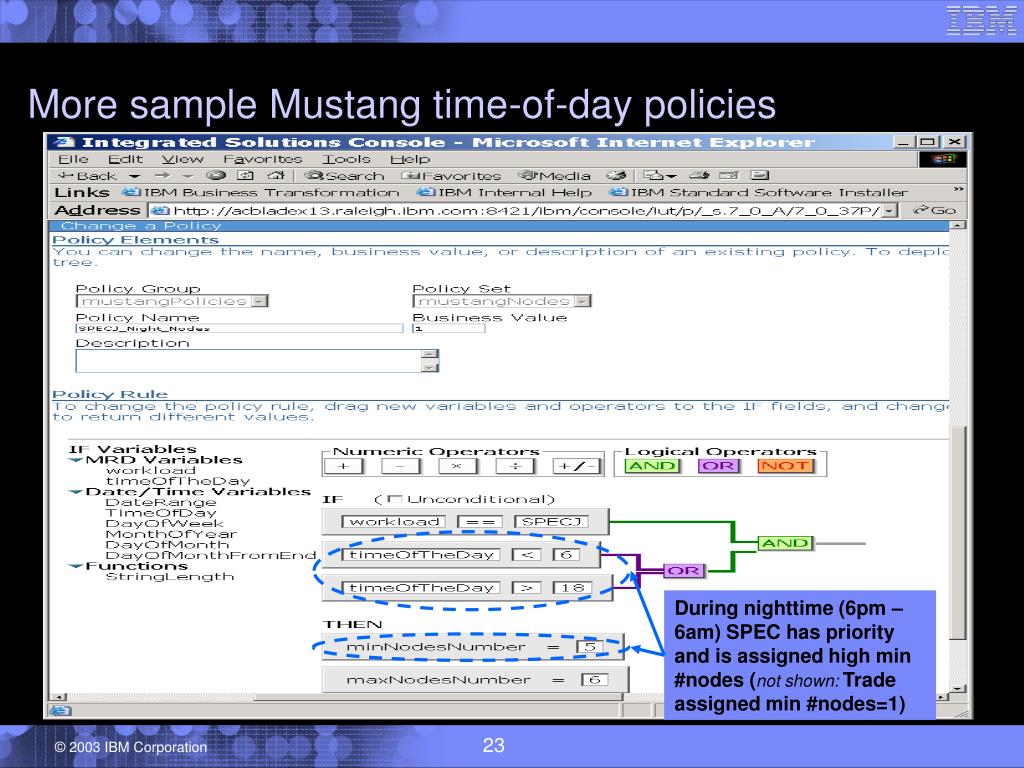Screen dimensions: 1024x768
Task: Toggle the Unconditional checkbox
Action: click(394, 500)
